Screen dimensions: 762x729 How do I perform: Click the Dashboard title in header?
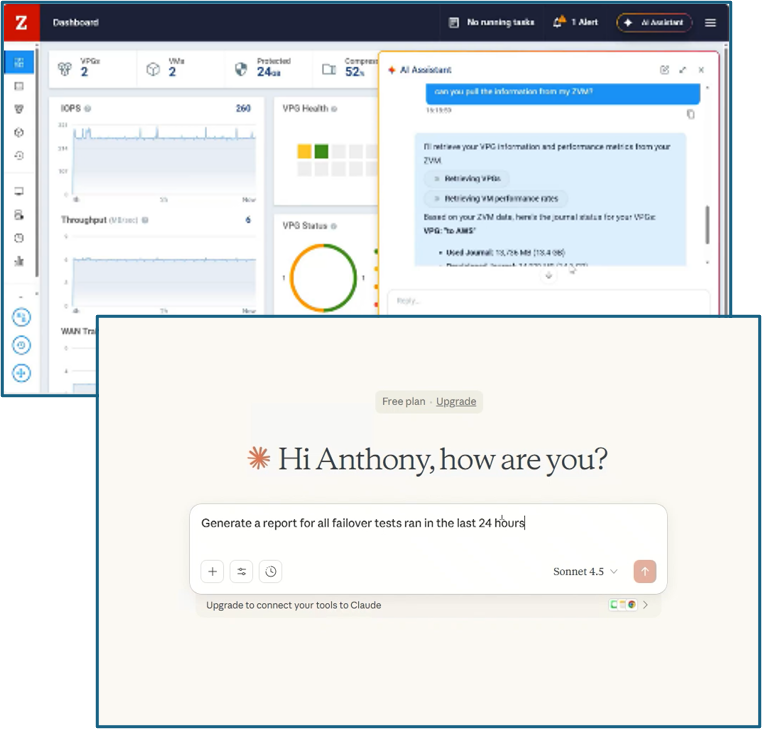click(76, 22)
